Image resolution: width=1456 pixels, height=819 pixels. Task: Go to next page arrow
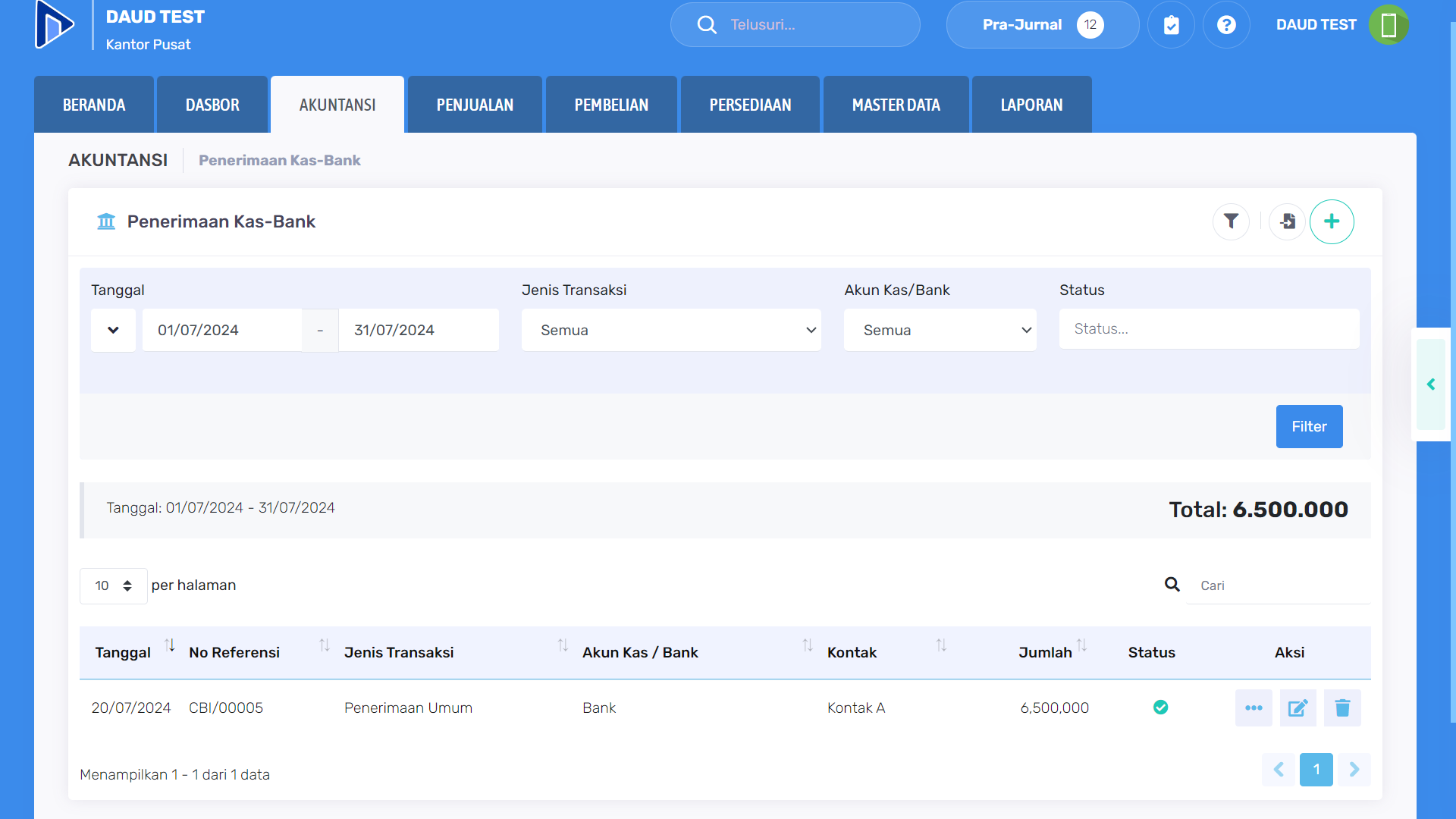click(1354, 770)
